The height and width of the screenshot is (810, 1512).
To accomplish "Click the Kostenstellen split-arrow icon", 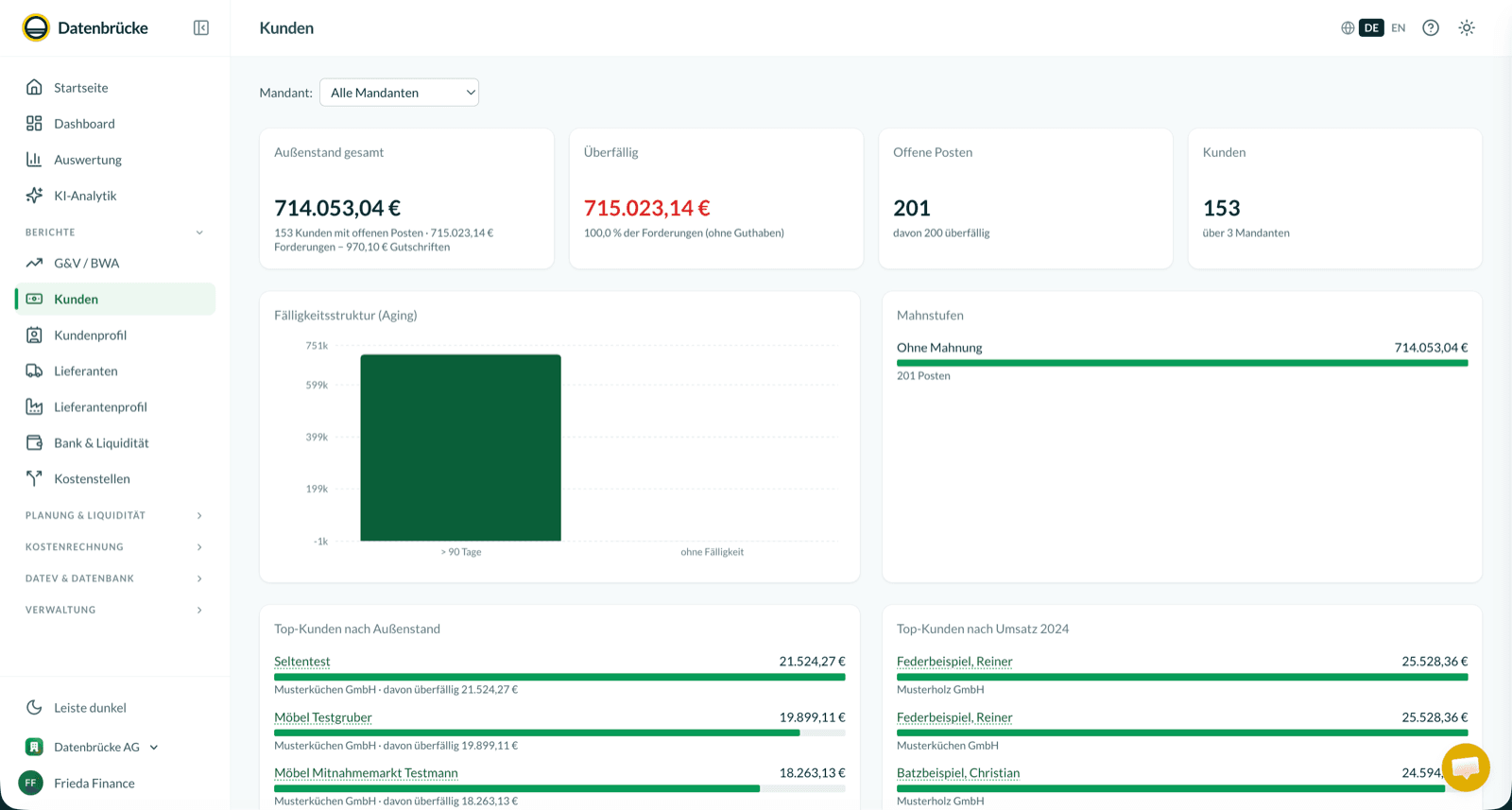I will pyautogui.click(x=34, y=479).
